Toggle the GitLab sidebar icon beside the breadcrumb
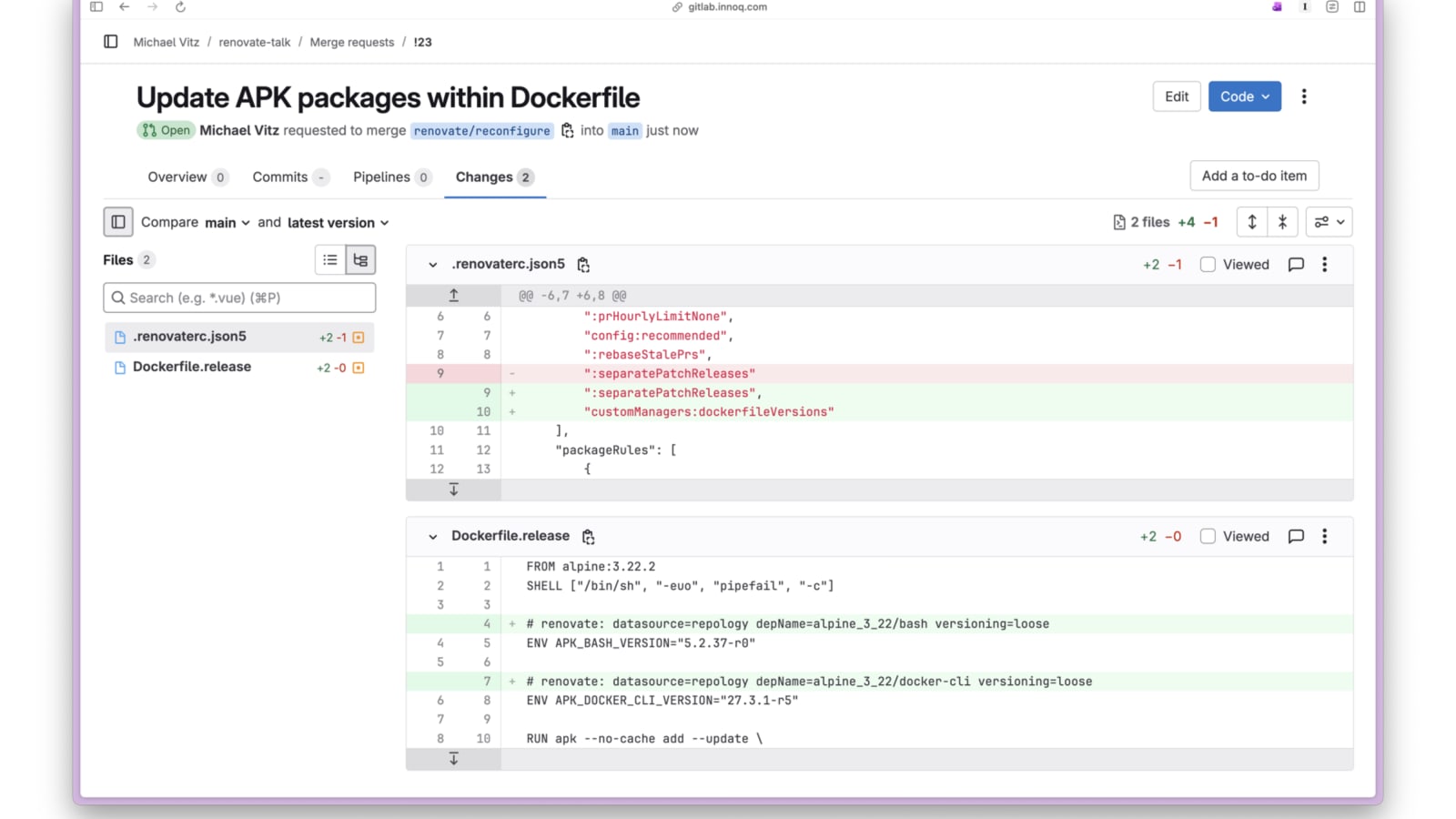The width and height of the screenshot is (1456, 819). [x=111, y=42]
